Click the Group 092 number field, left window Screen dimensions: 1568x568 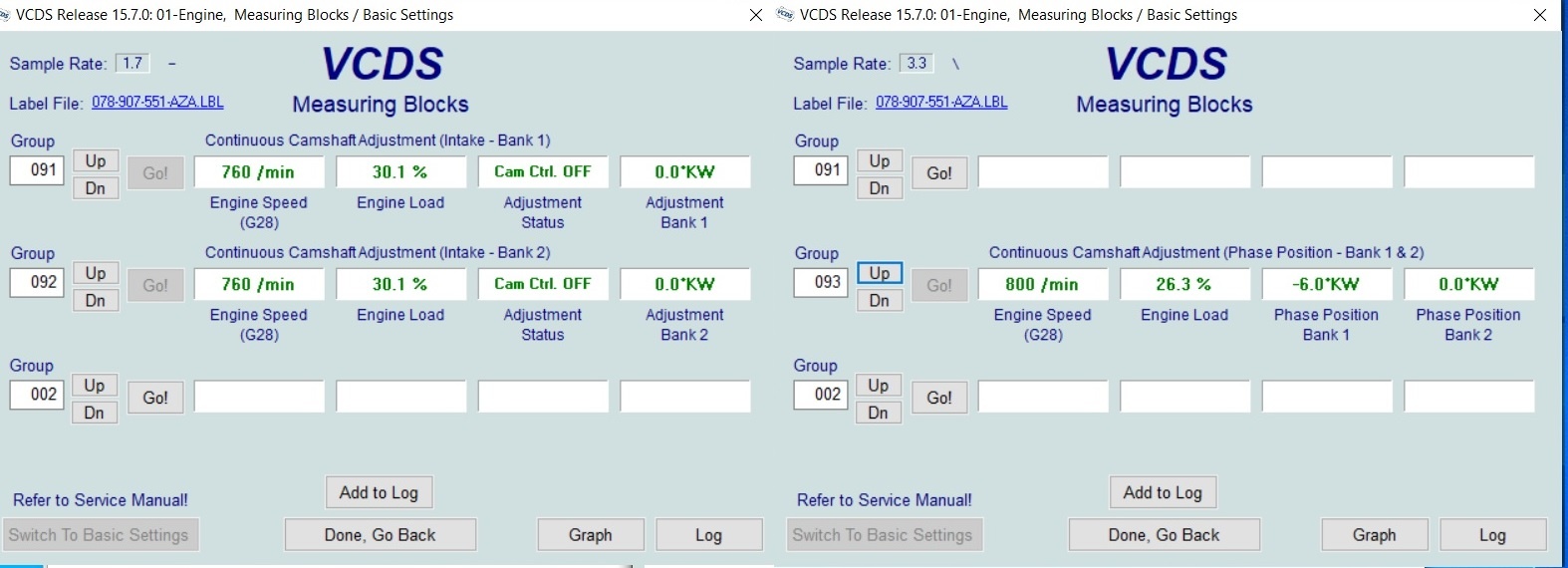(37, 283)
